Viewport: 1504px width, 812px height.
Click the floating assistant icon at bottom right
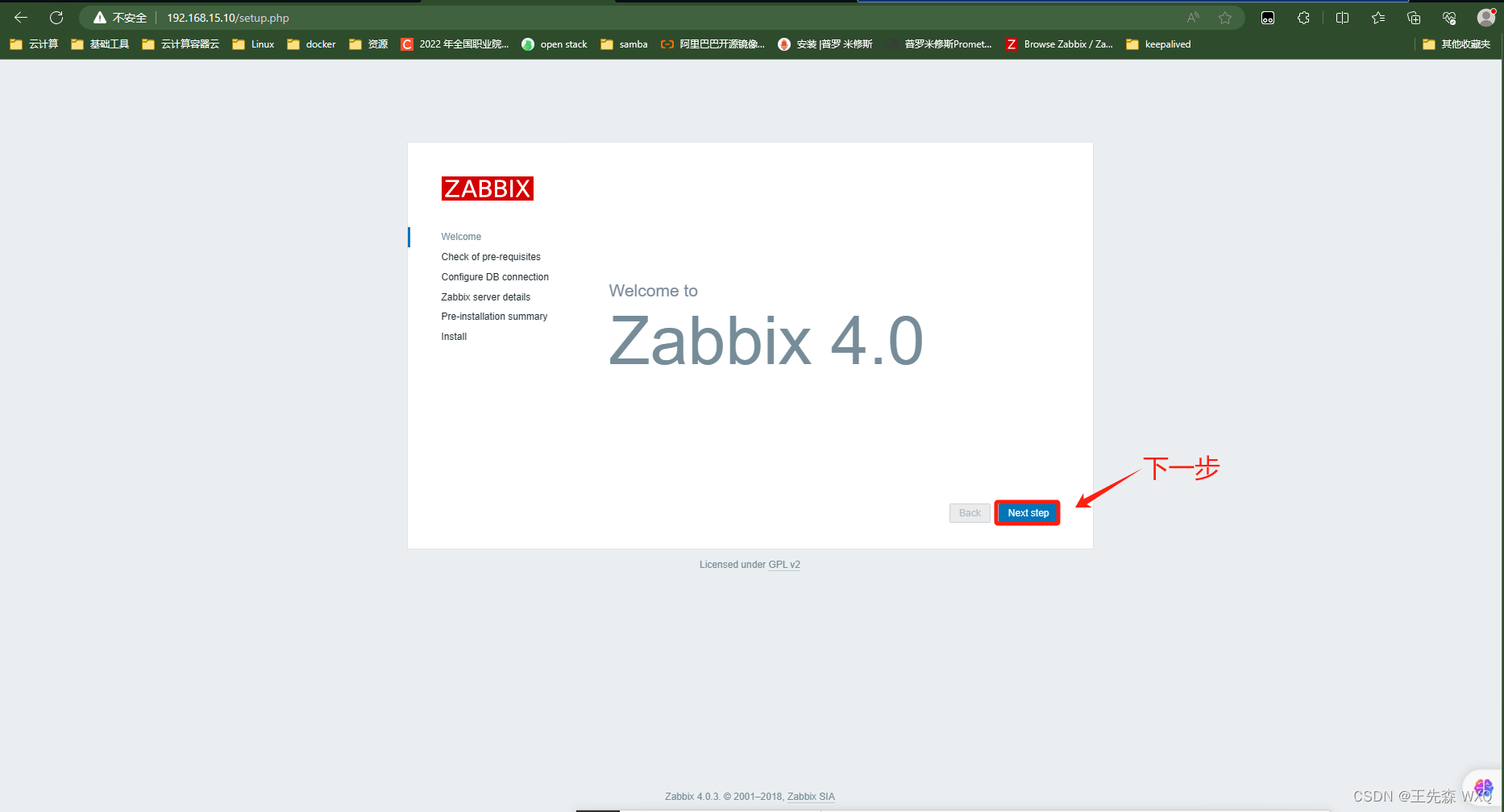(1483, 787)
